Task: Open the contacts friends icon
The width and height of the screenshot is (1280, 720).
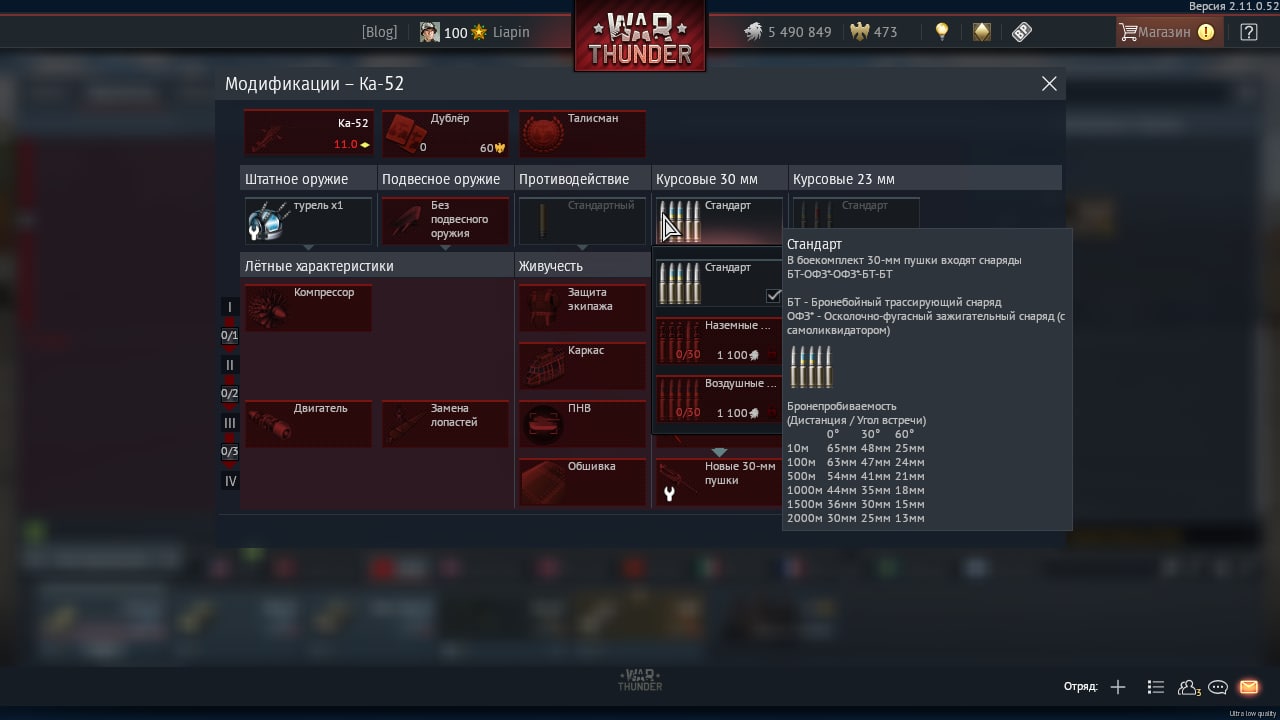Action: pyautogui.click(x=1189, y=687)
